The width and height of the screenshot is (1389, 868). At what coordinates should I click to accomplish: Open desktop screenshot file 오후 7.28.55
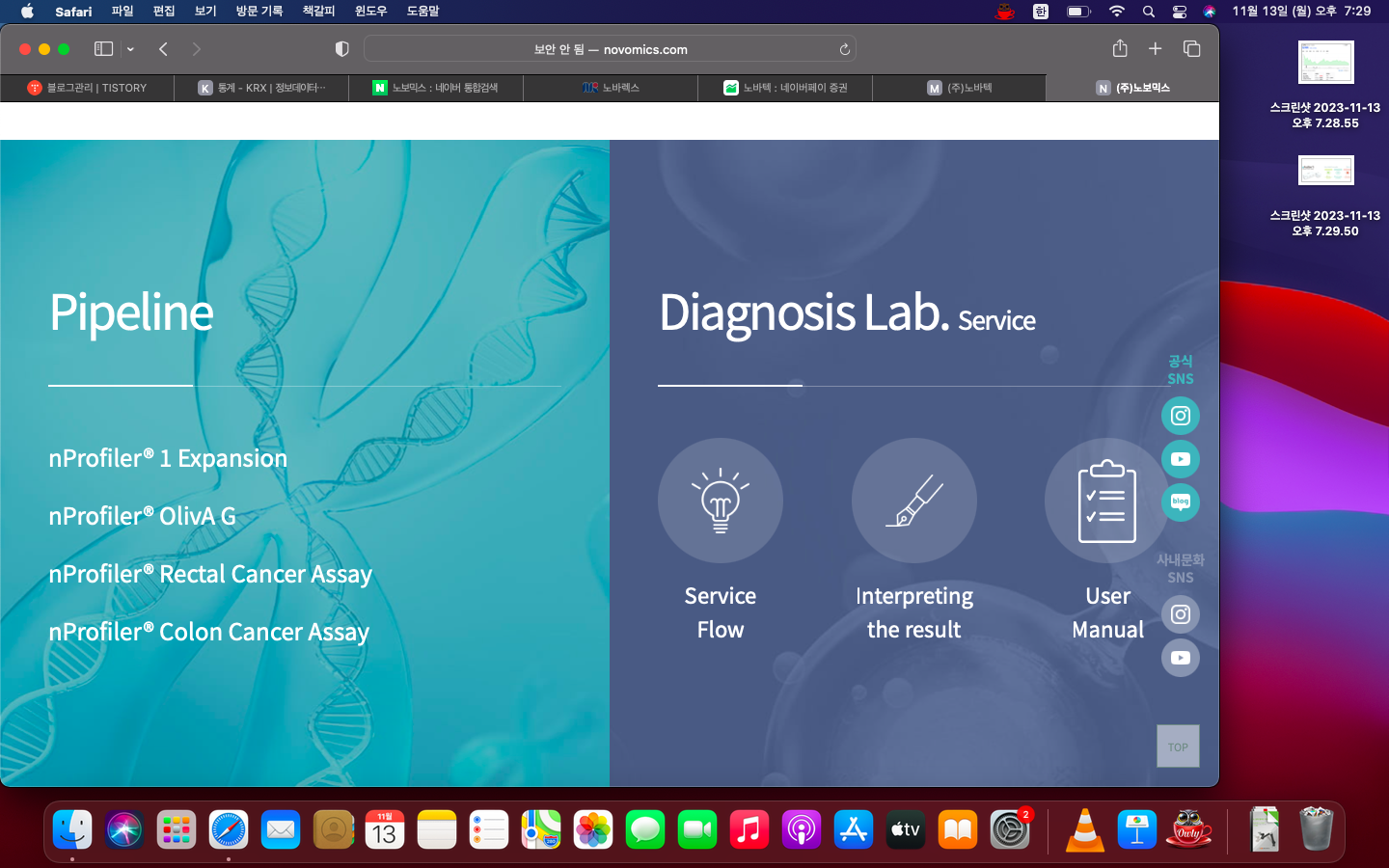click(x=1325, y=85)
